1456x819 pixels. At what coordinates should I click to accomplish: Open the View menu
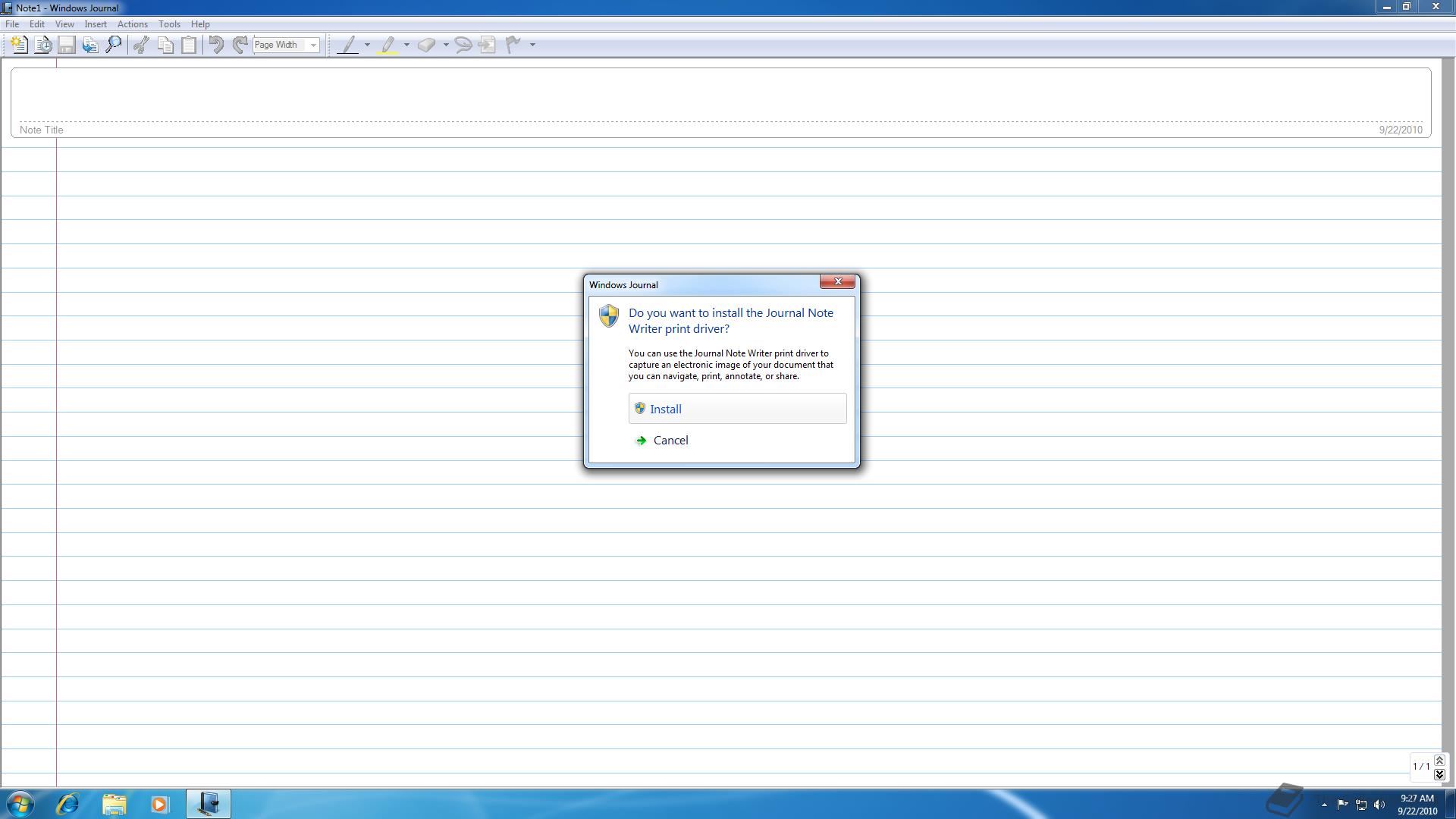coord(64,24)
